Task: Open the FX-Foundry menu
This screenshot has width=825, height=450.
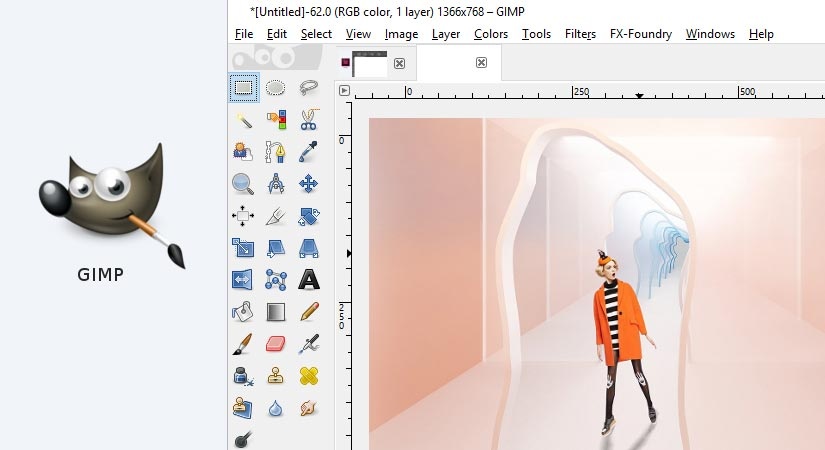Action: [641, 34]
